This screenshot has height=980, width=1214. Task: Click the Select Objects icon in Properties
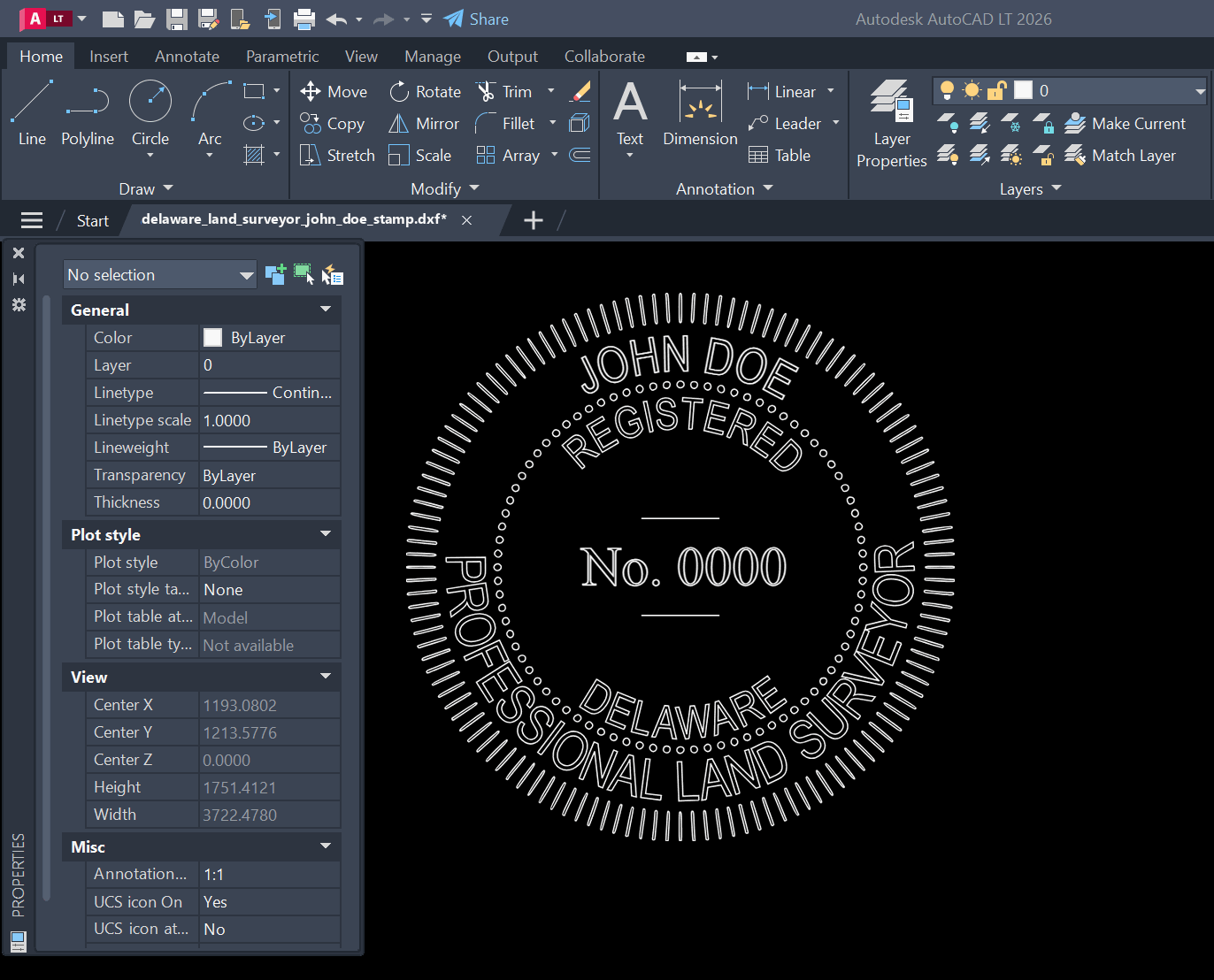pyautogui.click(x=303, y=274)
